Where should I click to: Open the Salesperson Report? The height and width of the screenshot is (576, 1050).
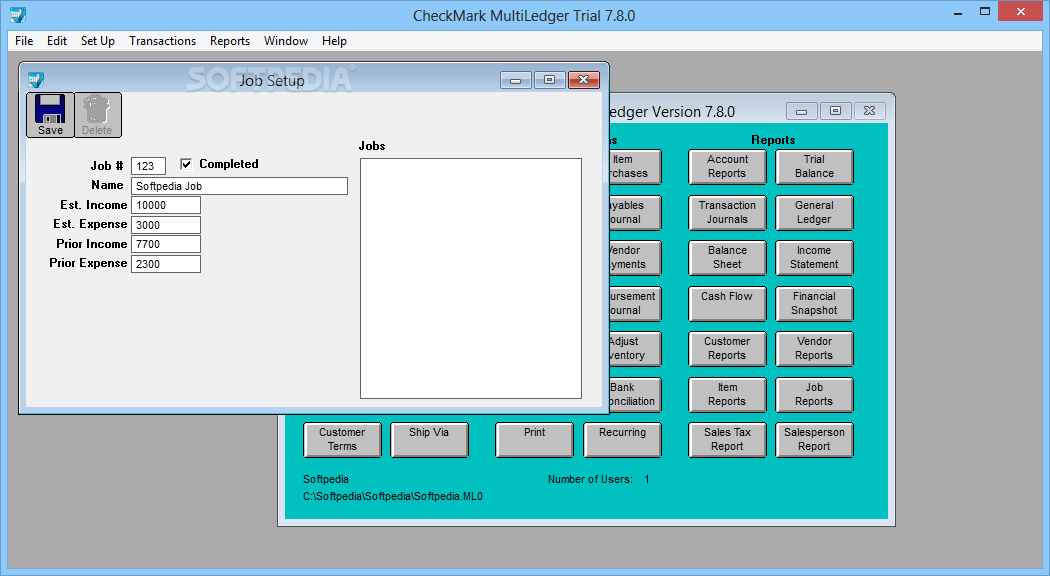814,439
